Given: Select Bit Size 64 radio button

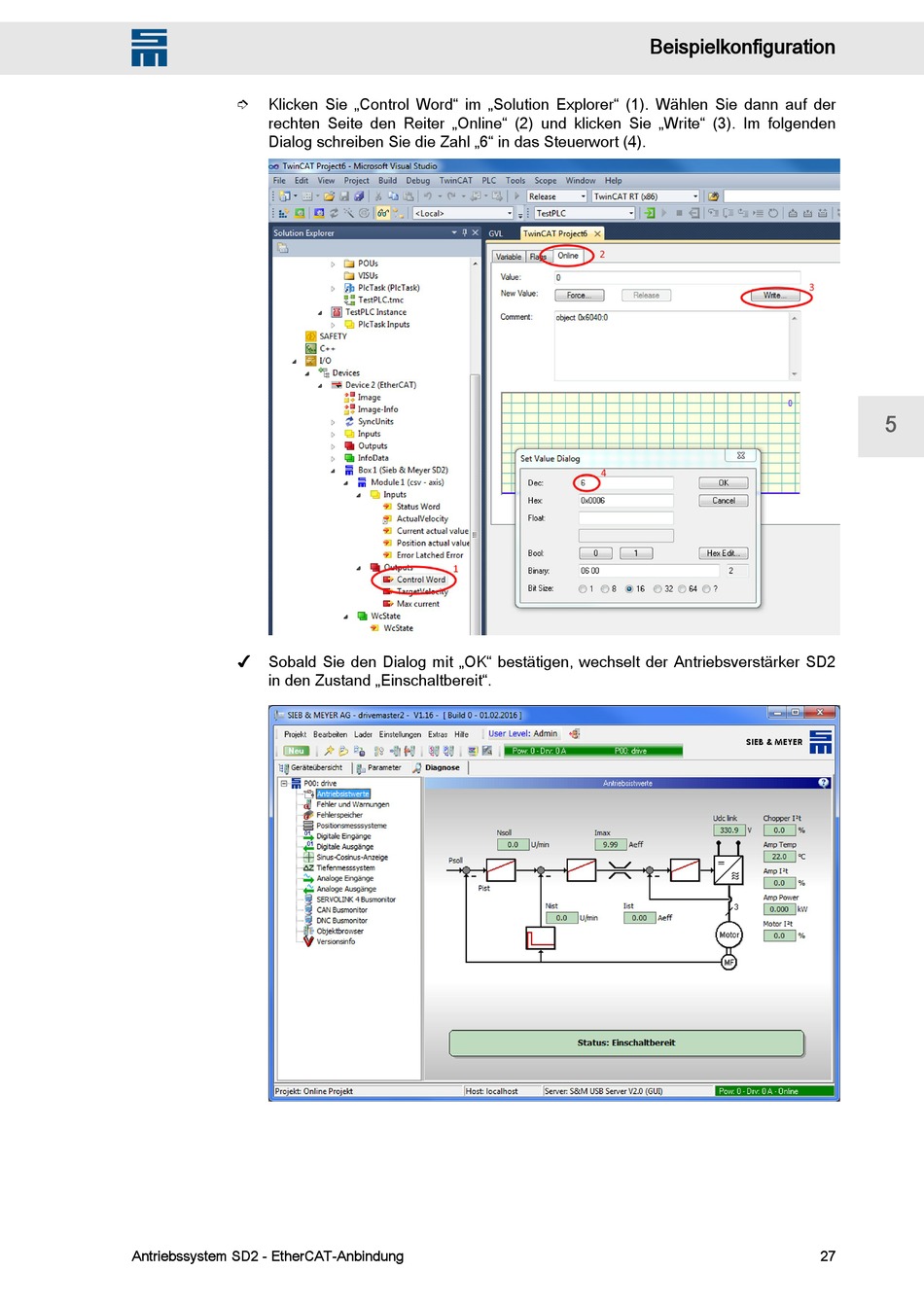Looking at the screenshot, I should 682,589.
